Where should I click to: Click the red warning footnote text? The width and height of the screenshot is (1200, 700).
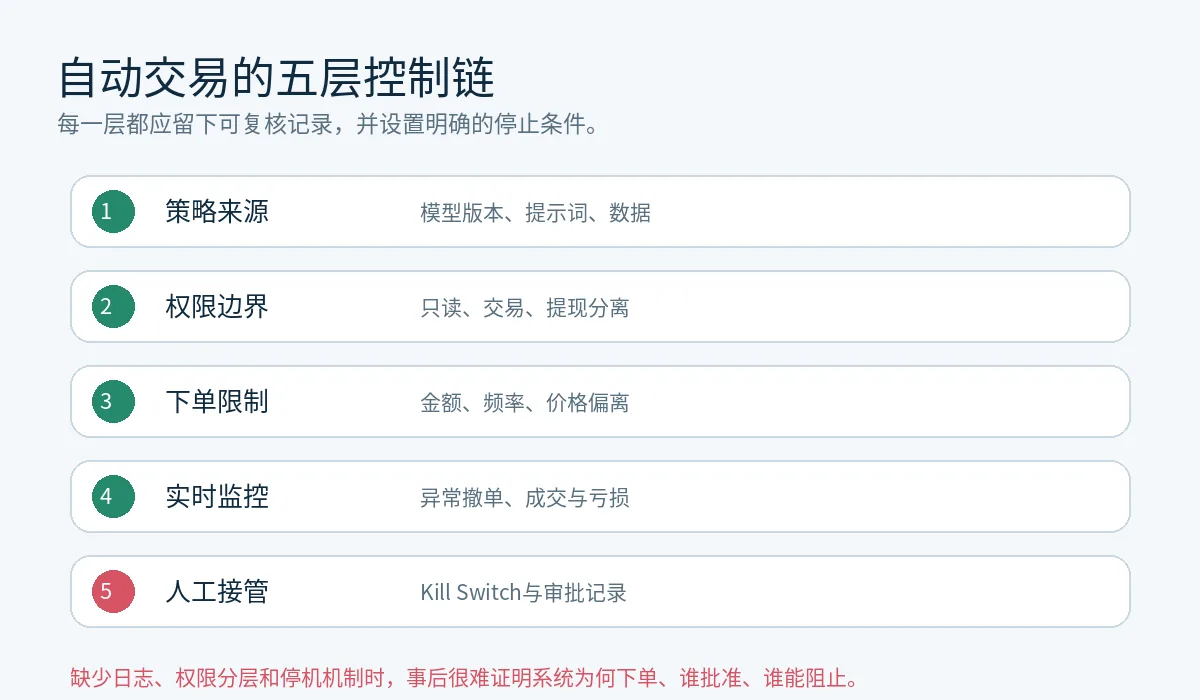tap(465, 678)
